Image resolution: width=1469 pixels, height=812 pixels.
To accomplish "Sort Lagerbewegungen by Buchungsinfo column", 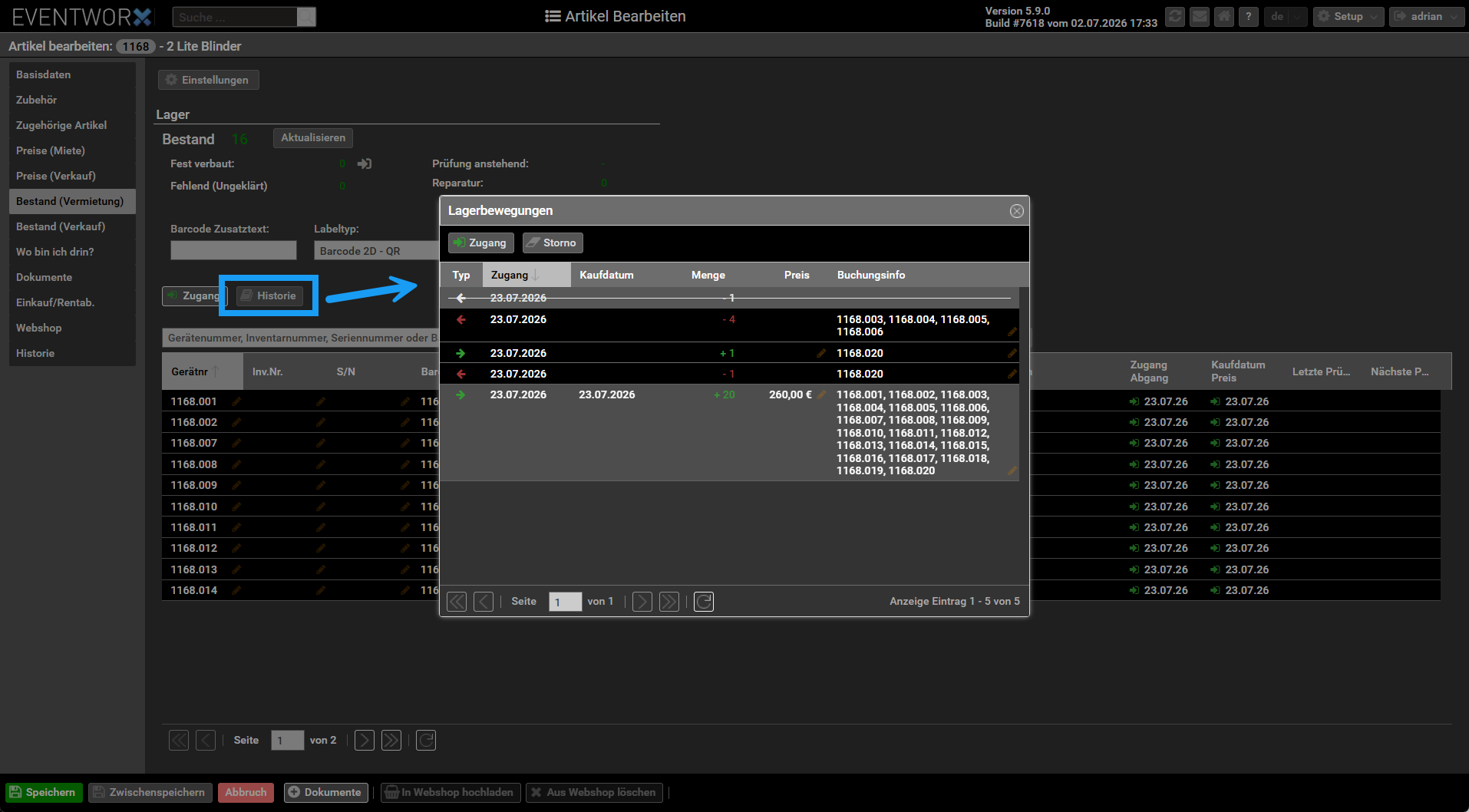I will point(871,275).
